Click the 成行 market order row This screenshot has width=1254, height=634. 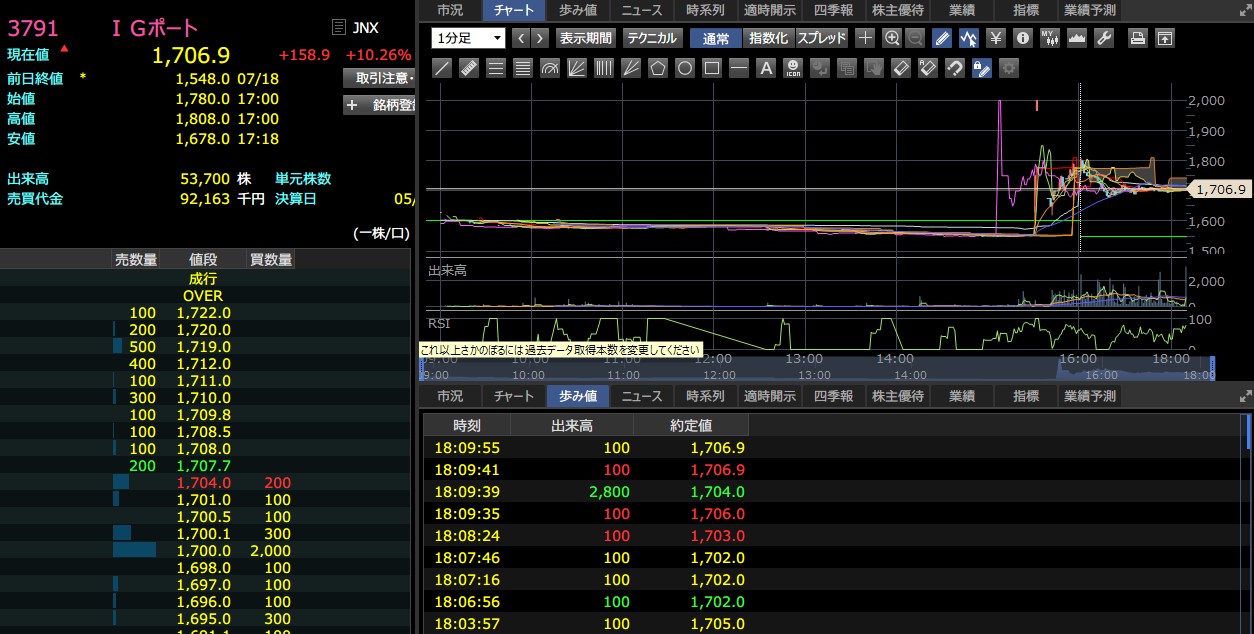pyautogui.click(x=205, y=279)
